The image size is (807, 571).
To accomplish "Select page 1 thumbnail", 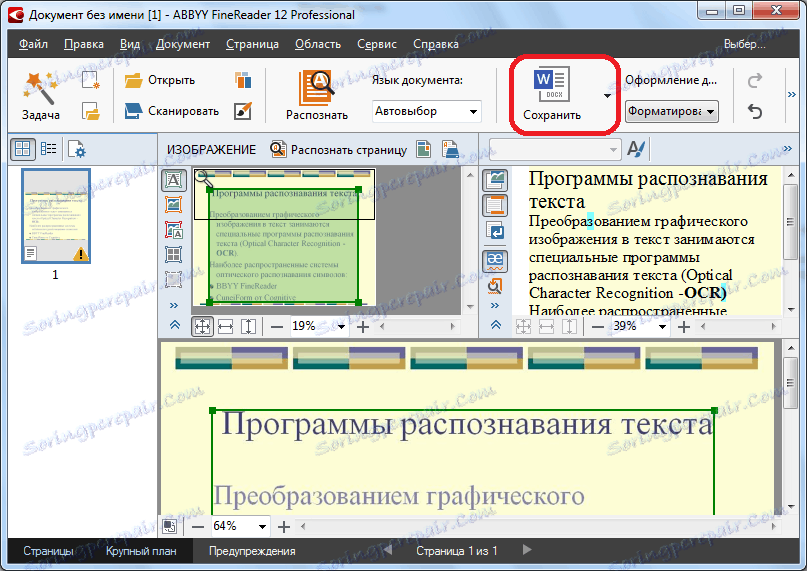I will click(x=56, y=216).
